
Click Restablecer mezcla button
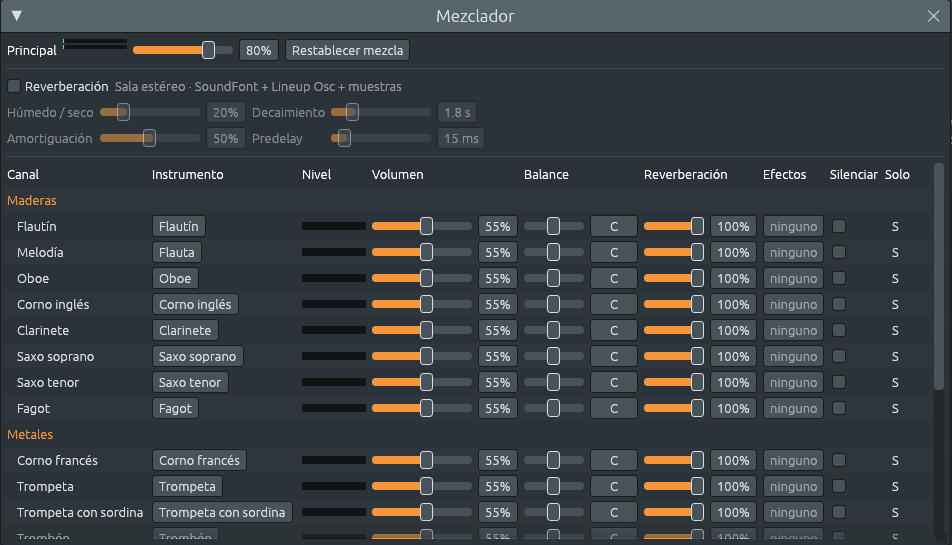tap(347, 50)
